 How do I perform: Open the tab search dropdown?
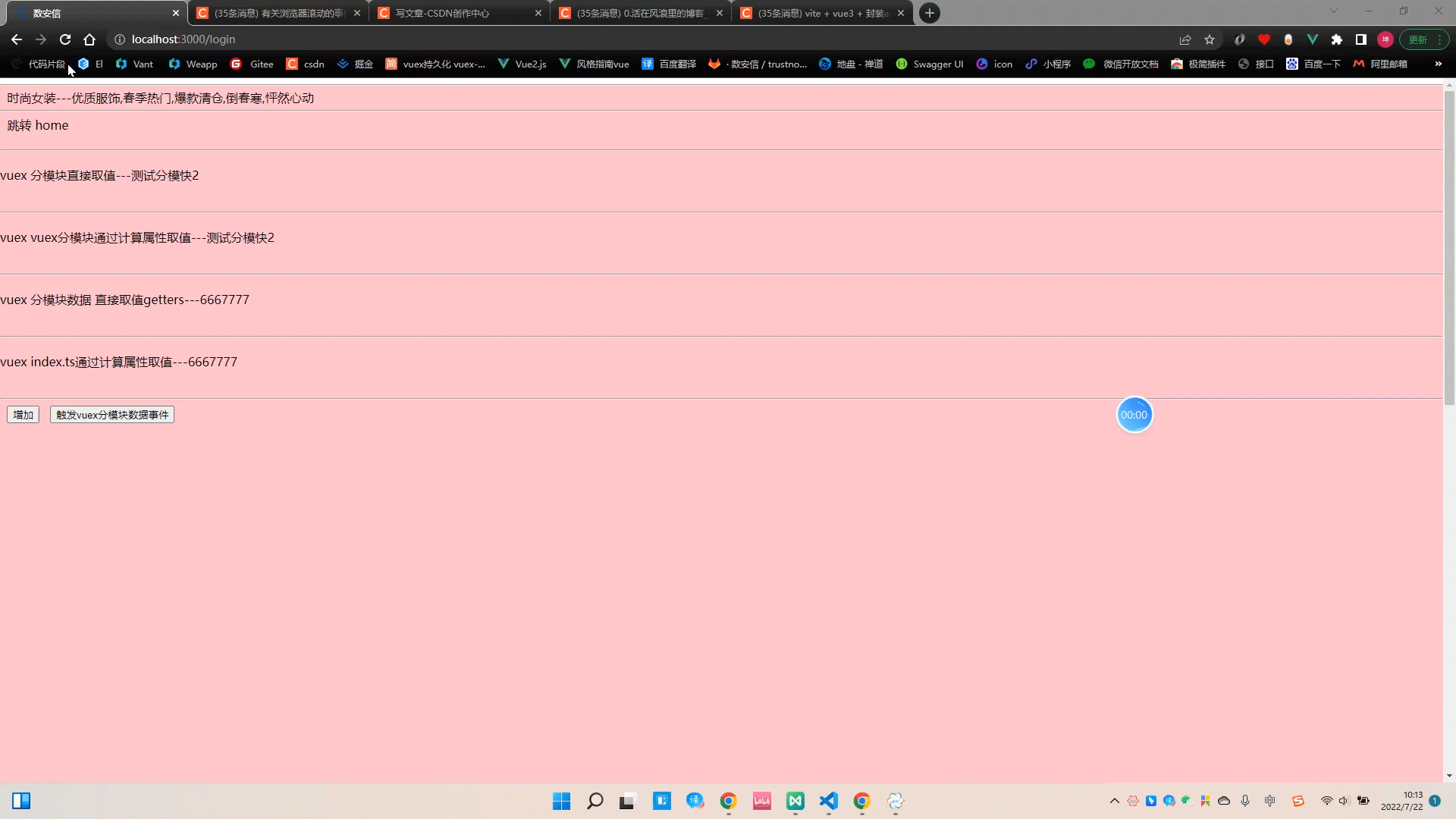(1333, 12)
